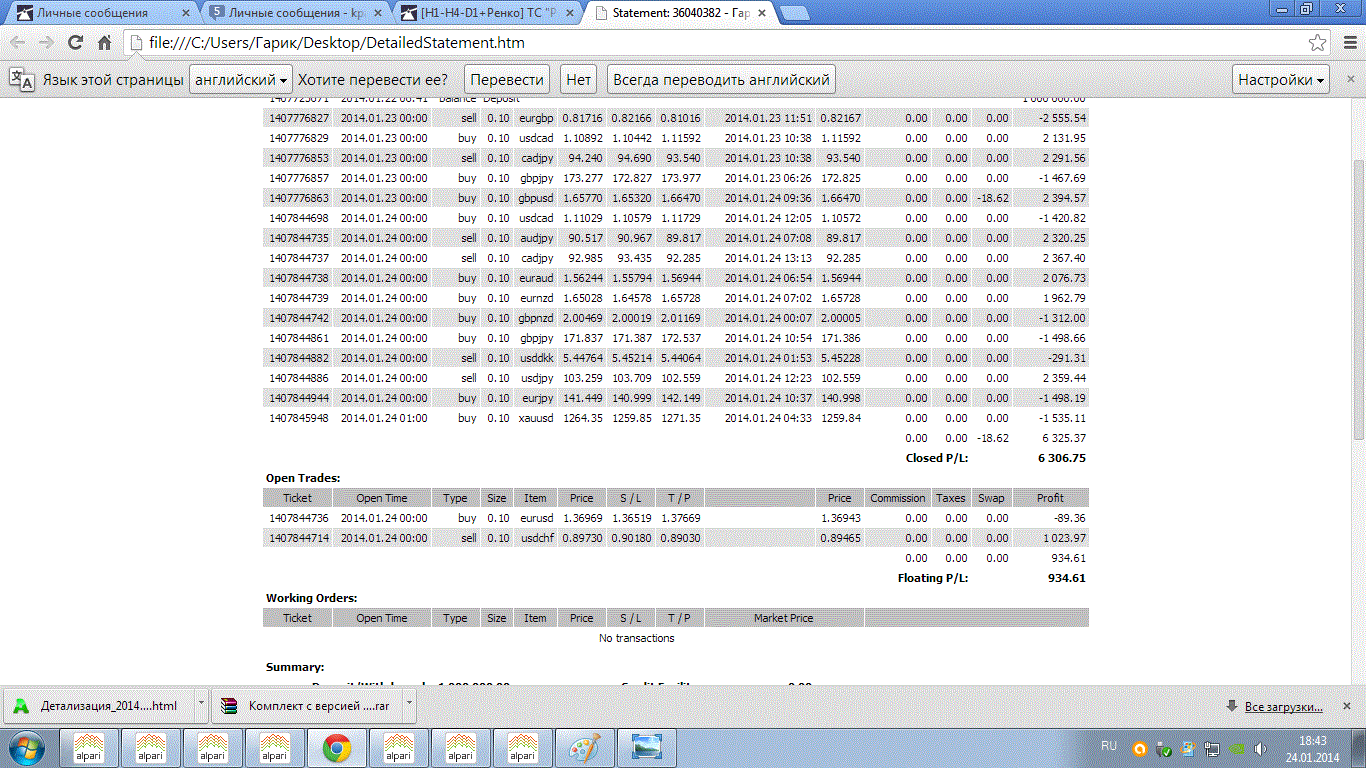Viewport: 1366px width, 768px height.
Task: Open the browser home page
Action: coord(104,43)
